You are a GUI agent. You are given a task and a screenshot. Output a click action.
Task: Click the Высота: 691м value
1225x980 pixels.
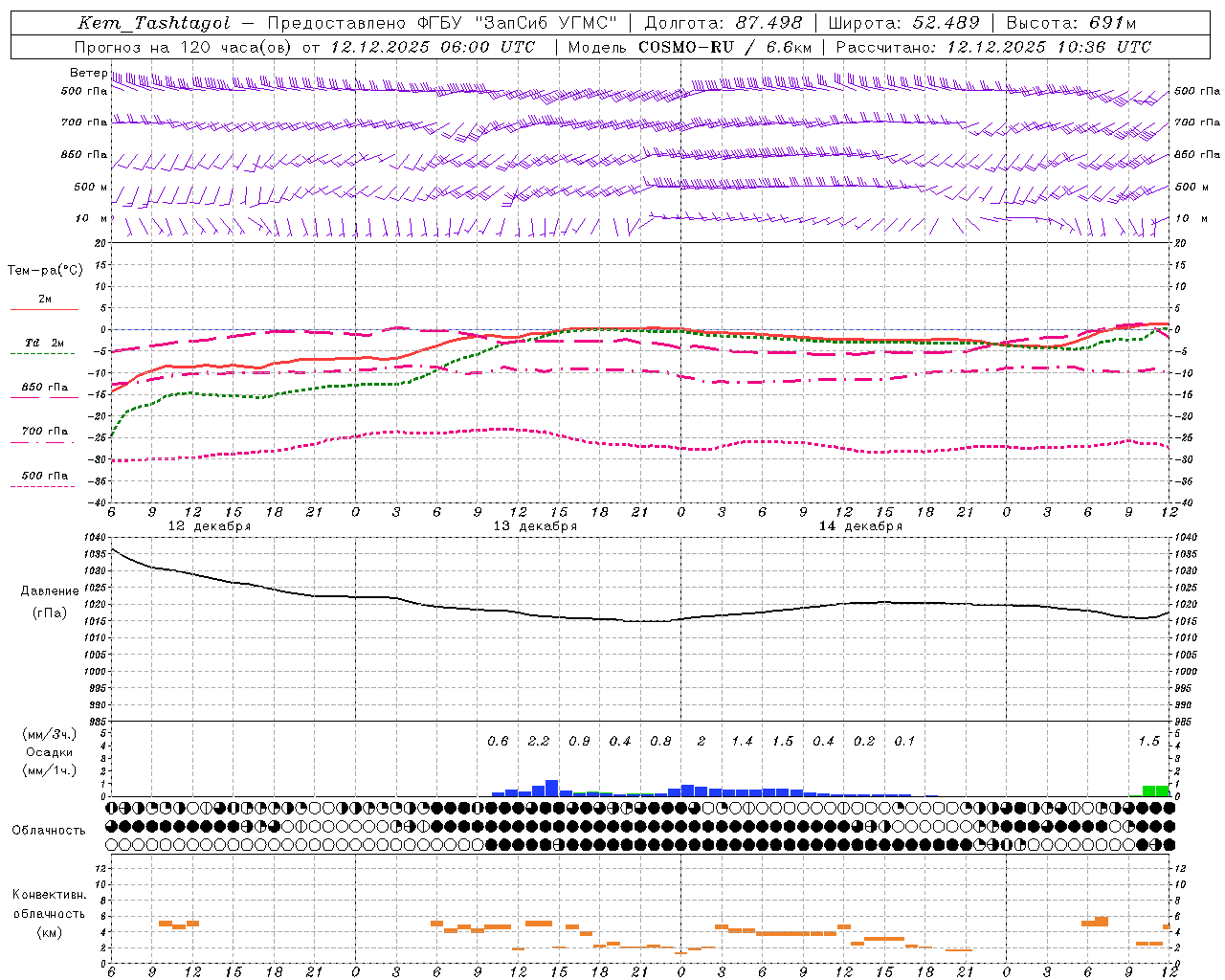(x=1071, y=24)
